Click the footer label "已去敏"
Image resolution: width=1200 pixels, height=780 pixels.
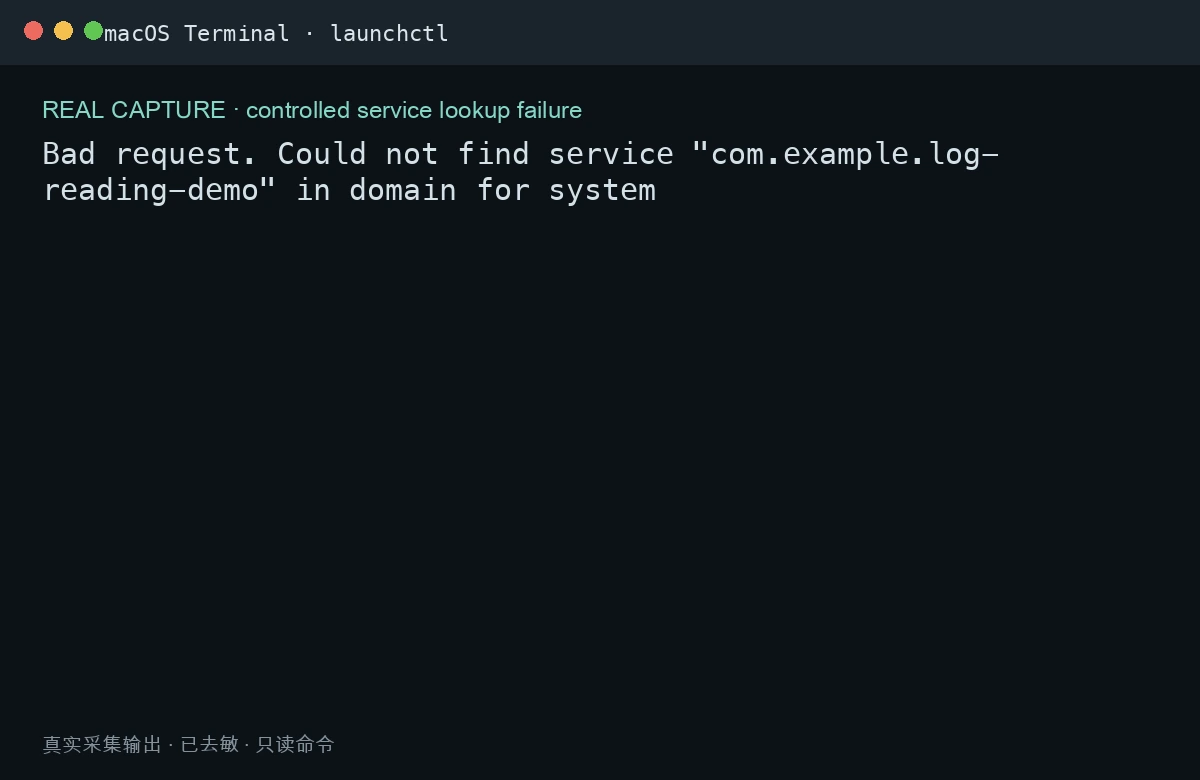210,744
